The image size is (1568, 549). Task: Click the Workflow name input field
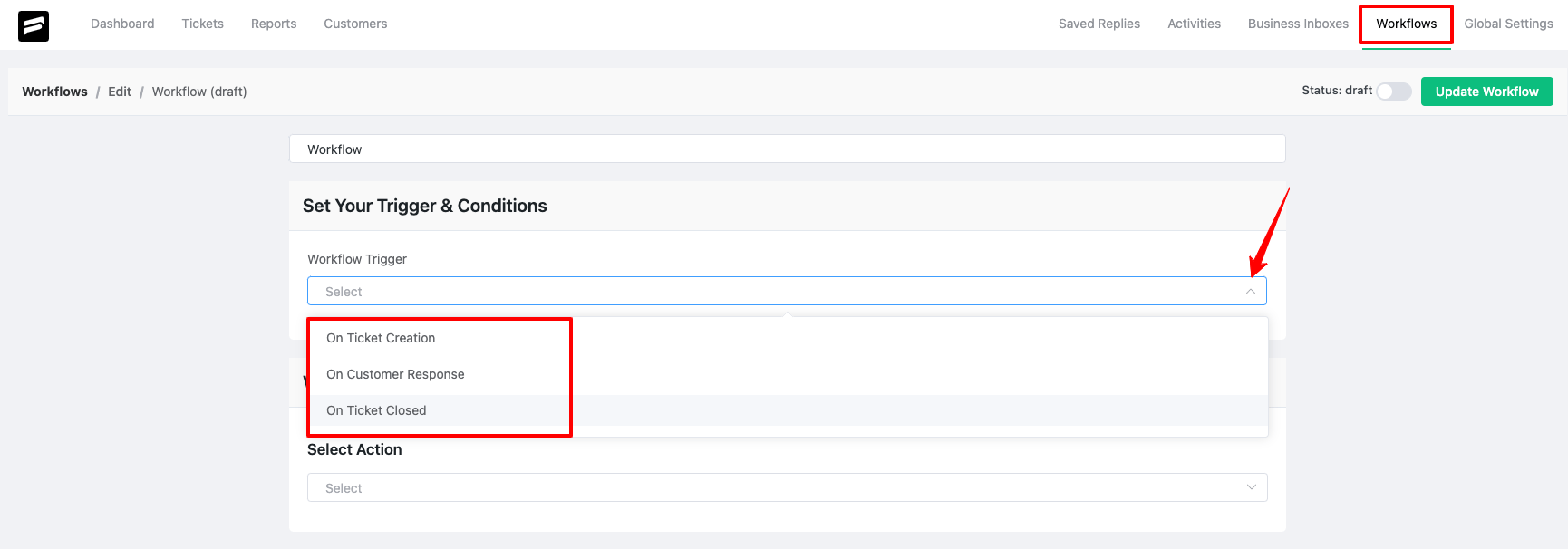[787, 149]
